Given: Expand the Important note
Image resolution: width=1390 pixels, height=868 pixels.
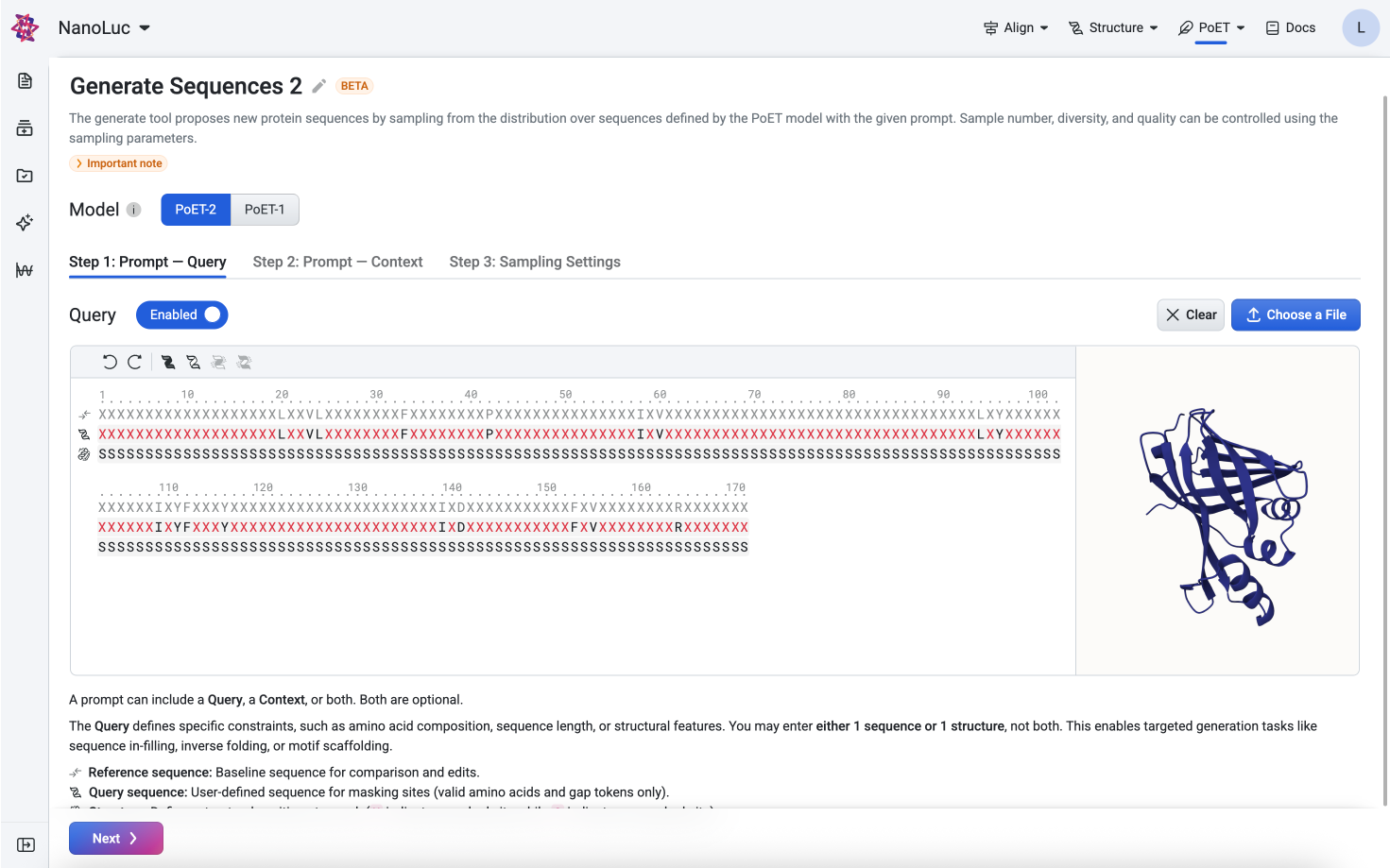Looking at the screenshot, I should 118,163.
